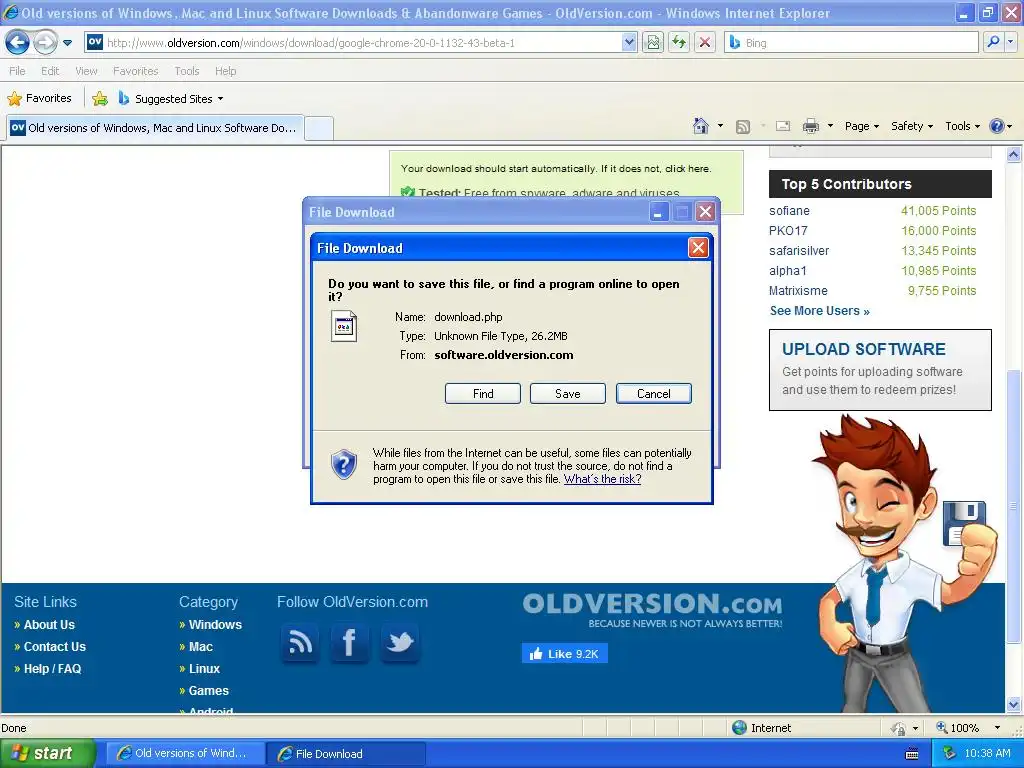Screen dimensions: 1024x768
Task: Open Matrixisme contributor profile
Action: [x=798, y=291]
